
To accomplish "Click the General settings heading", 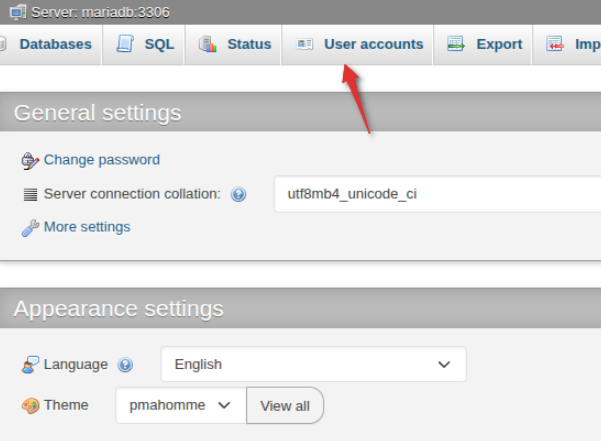I will point(97,113).
